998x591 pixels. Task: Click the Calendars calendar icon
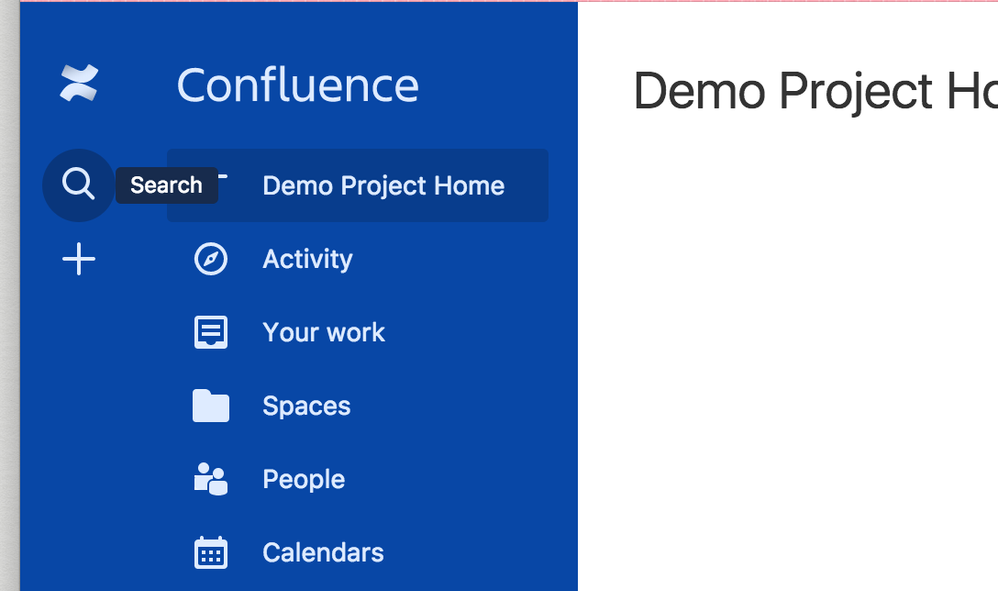[x=211, y=552]
